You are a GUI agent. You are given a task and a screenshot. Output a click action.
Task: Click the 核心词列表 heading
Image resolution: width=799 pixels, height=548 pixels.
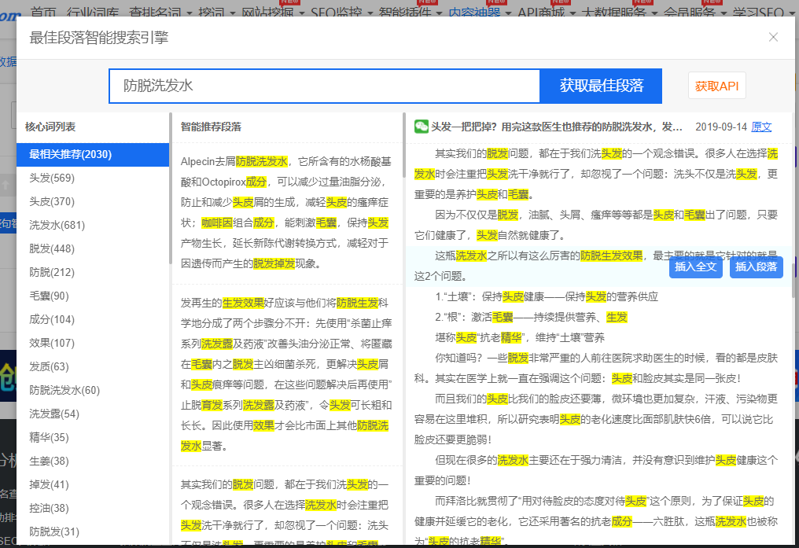(x=50, y=126)
